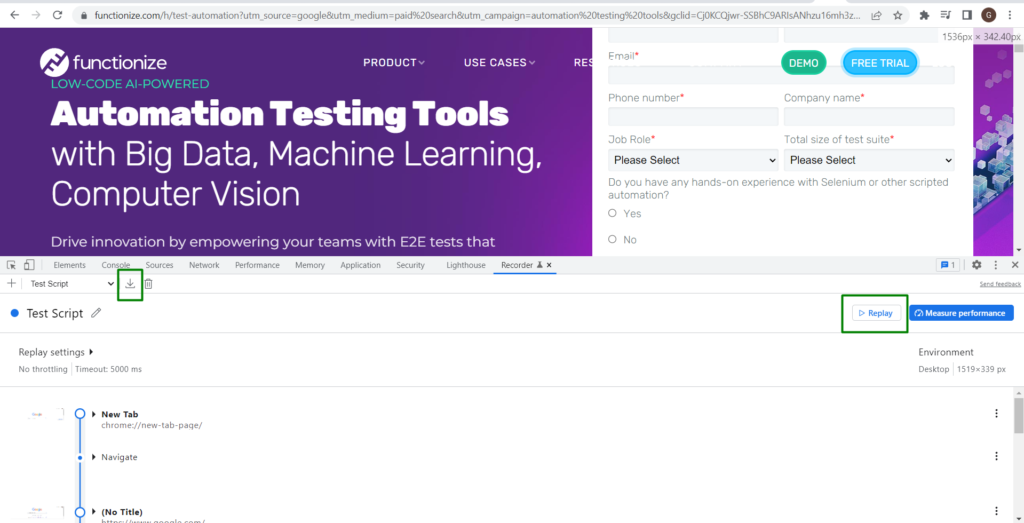Click the Replay button
Viewport: 1024px width, 523px height.
[x=876, y=313]
